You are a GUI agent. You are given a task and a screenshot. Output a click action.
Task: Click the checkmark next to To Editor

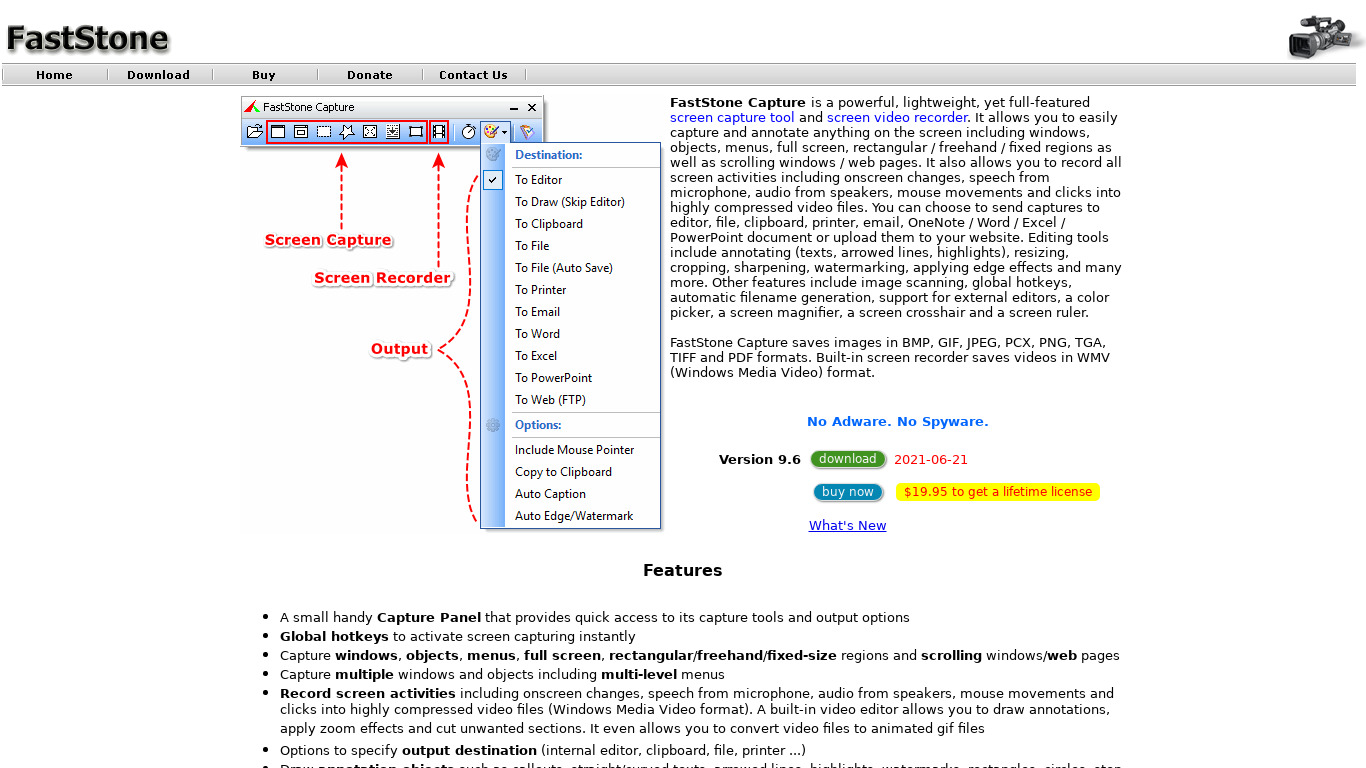(493, 180)
